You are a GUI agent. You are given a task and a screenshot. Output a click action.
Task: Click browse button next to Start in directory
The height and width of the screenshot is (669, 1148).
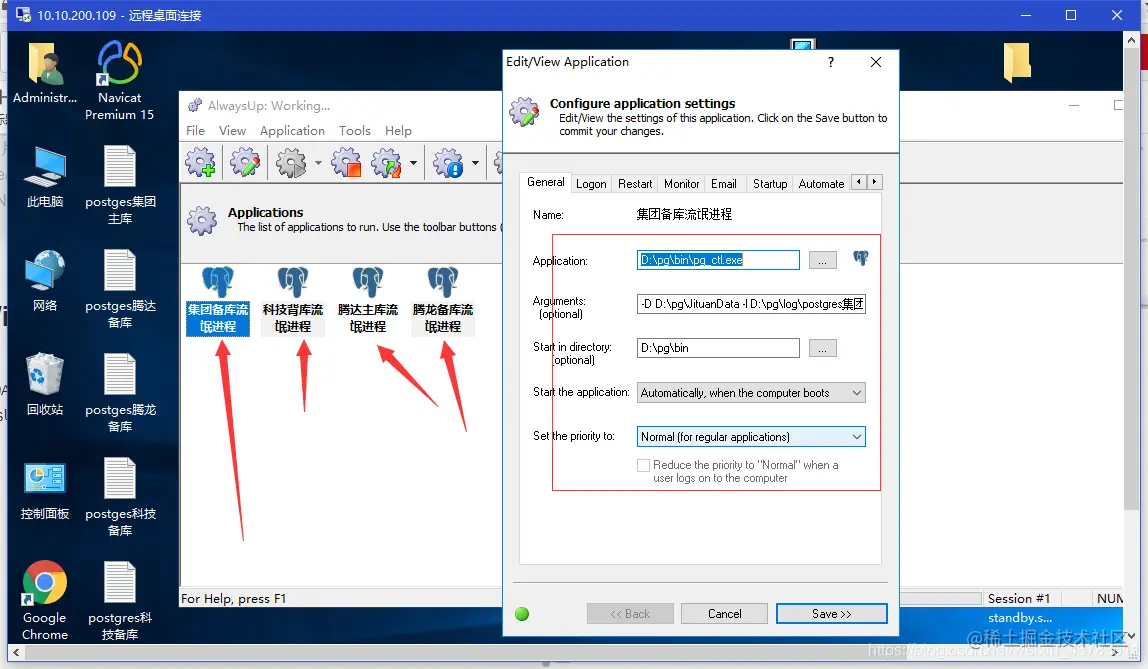click(x=823, y=348)
